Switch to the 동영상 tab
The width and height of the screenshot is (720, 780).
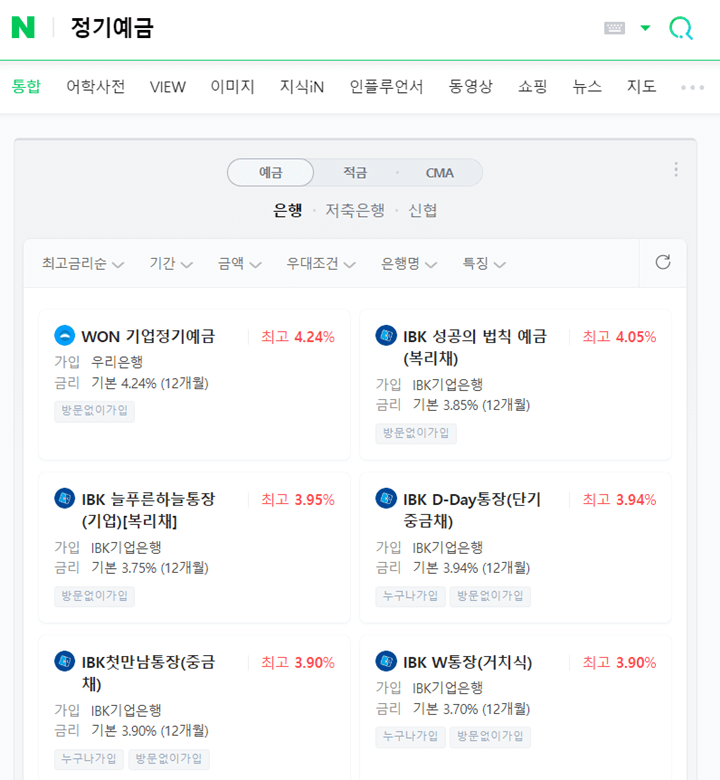(x=470, y=87)
